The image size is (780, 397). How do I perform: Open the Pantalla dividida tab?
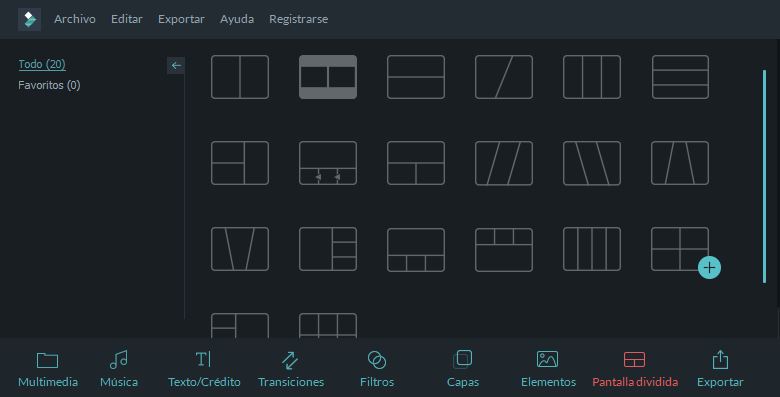635,369
